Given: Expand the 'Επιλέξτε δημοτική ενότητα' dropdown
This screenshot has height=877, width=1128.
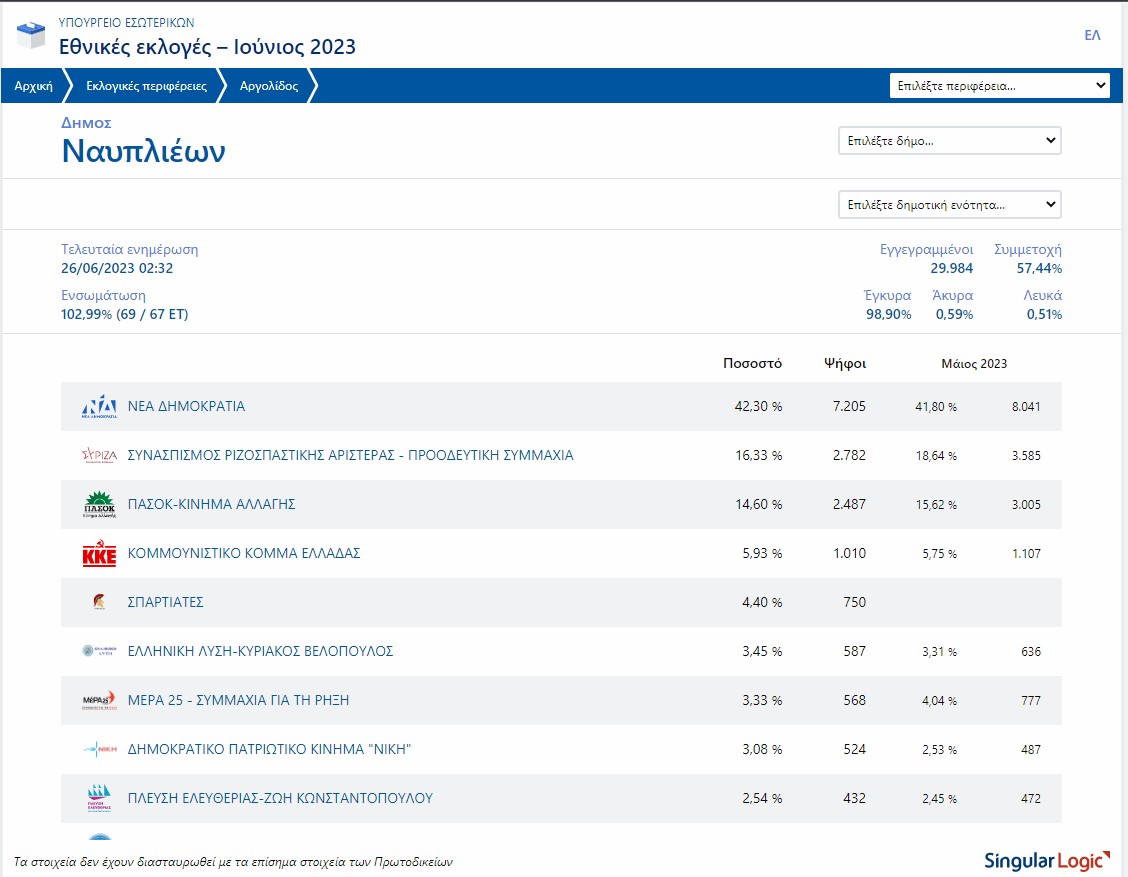Looking at the screenshot, I should [949, 205].
